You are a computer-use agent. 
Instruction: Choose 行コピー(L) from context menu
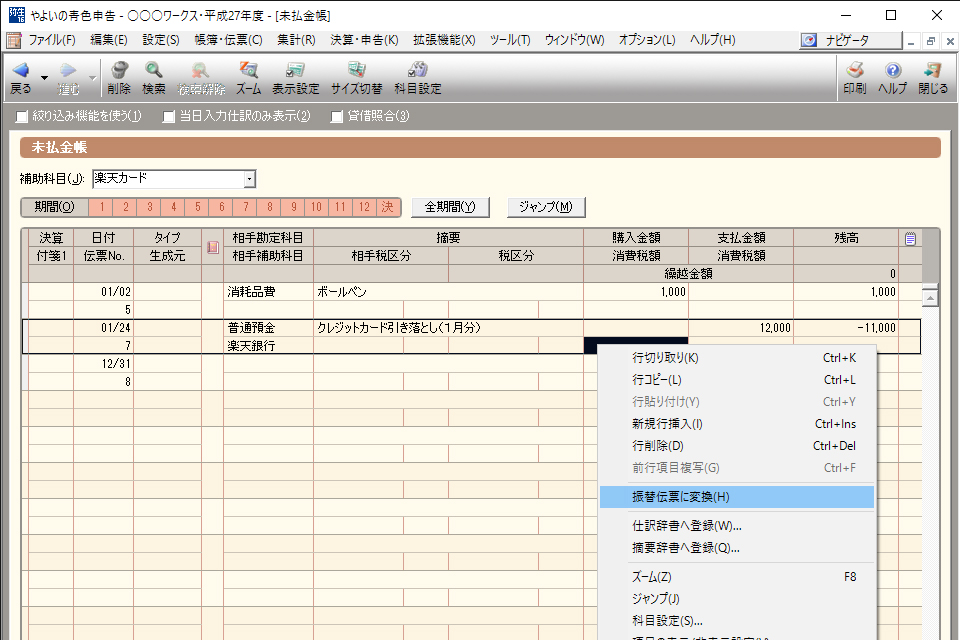point(737,380)
